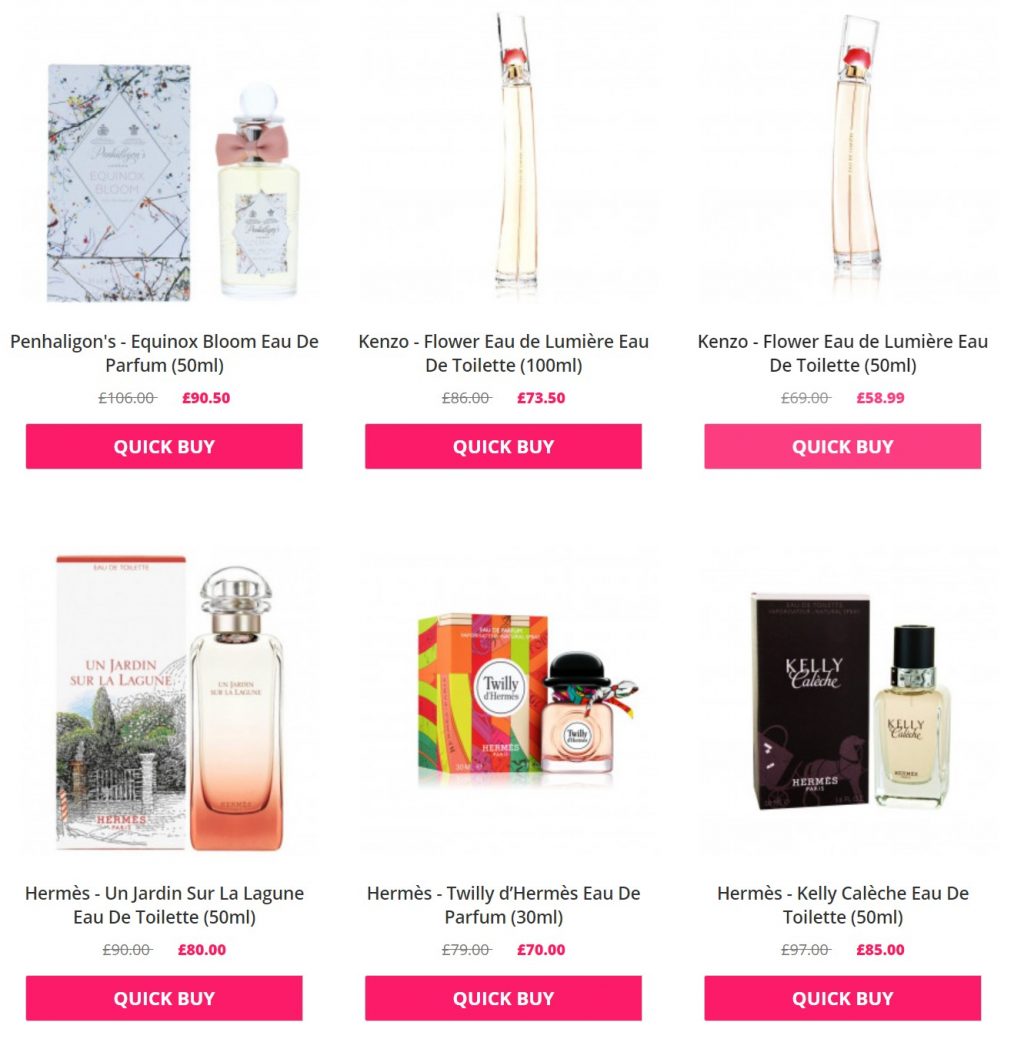Screen dimensions: 1024x1039
Task: Quick buy Hermès Kelly Calèche
Action: click(x=842, y=997)
